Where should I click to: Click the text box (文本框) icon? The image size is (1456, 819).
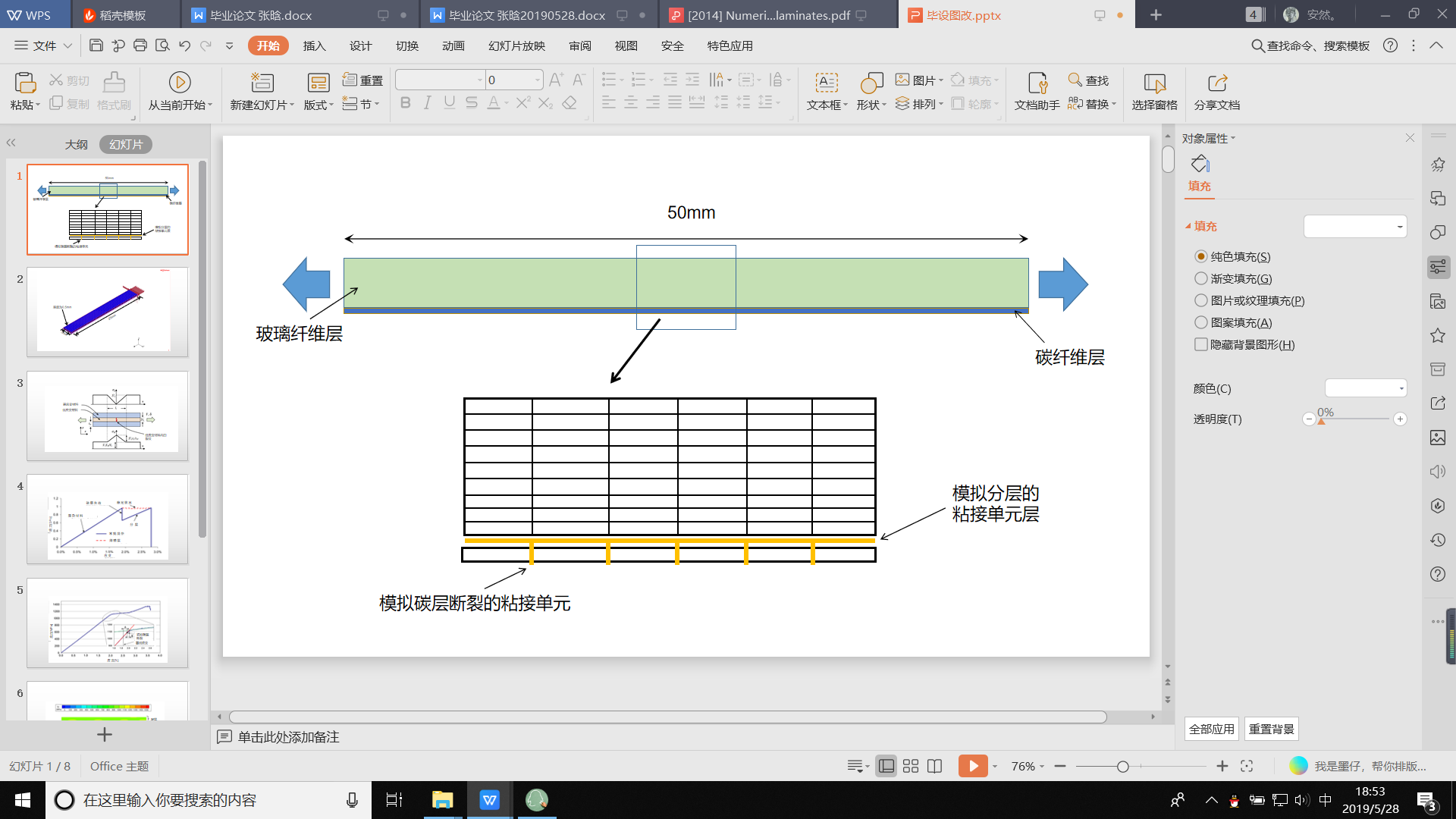[x=826, y=83]
